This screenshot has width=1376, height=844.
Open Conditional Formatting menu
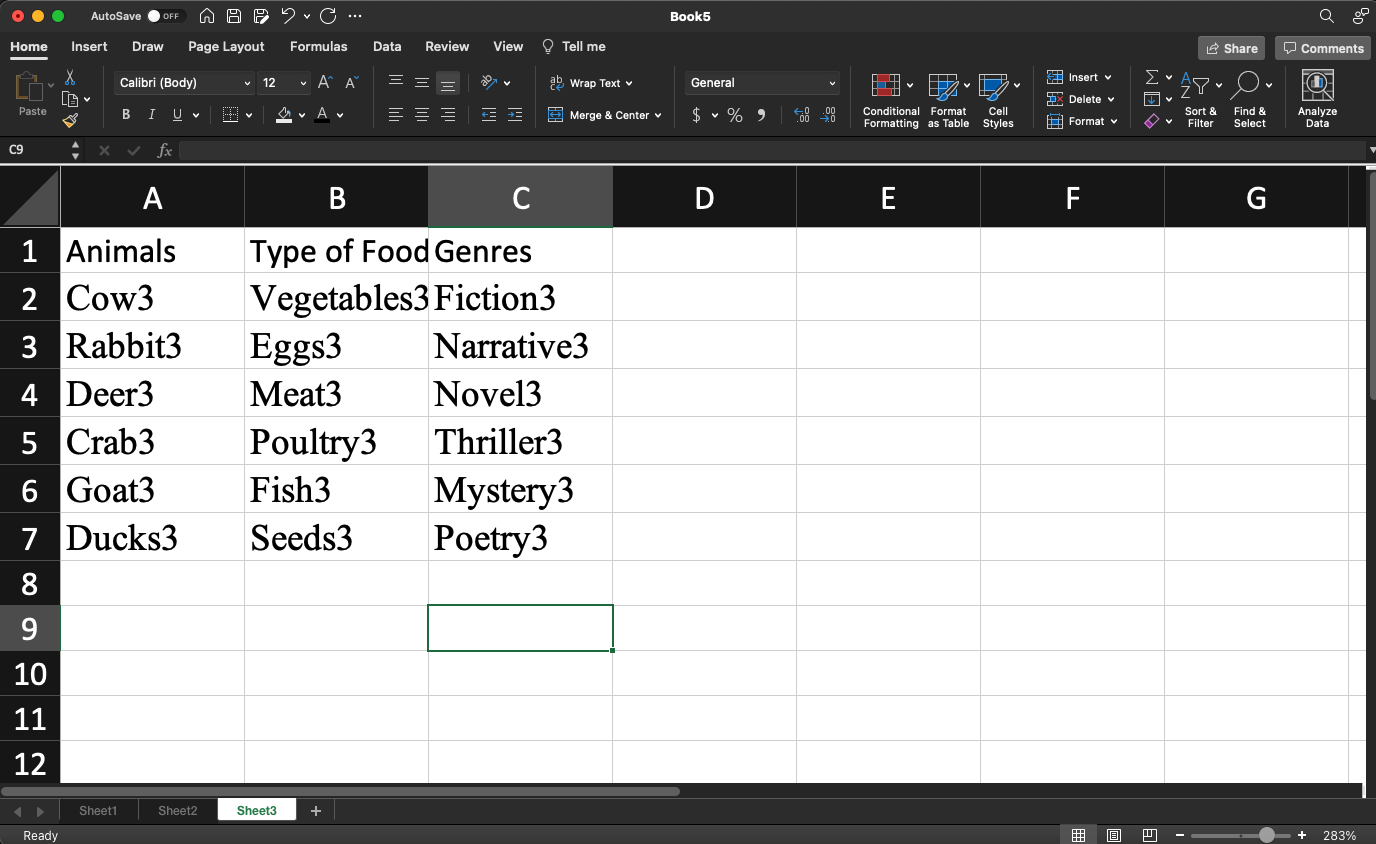891,100
